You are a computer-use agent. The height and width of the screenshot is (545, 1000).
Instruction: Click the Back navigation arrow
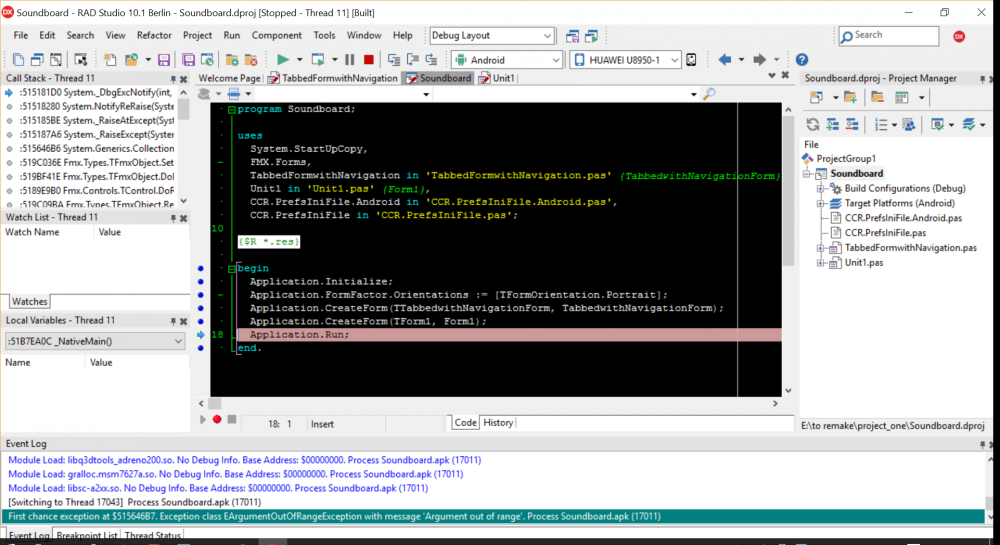point(724,60)
